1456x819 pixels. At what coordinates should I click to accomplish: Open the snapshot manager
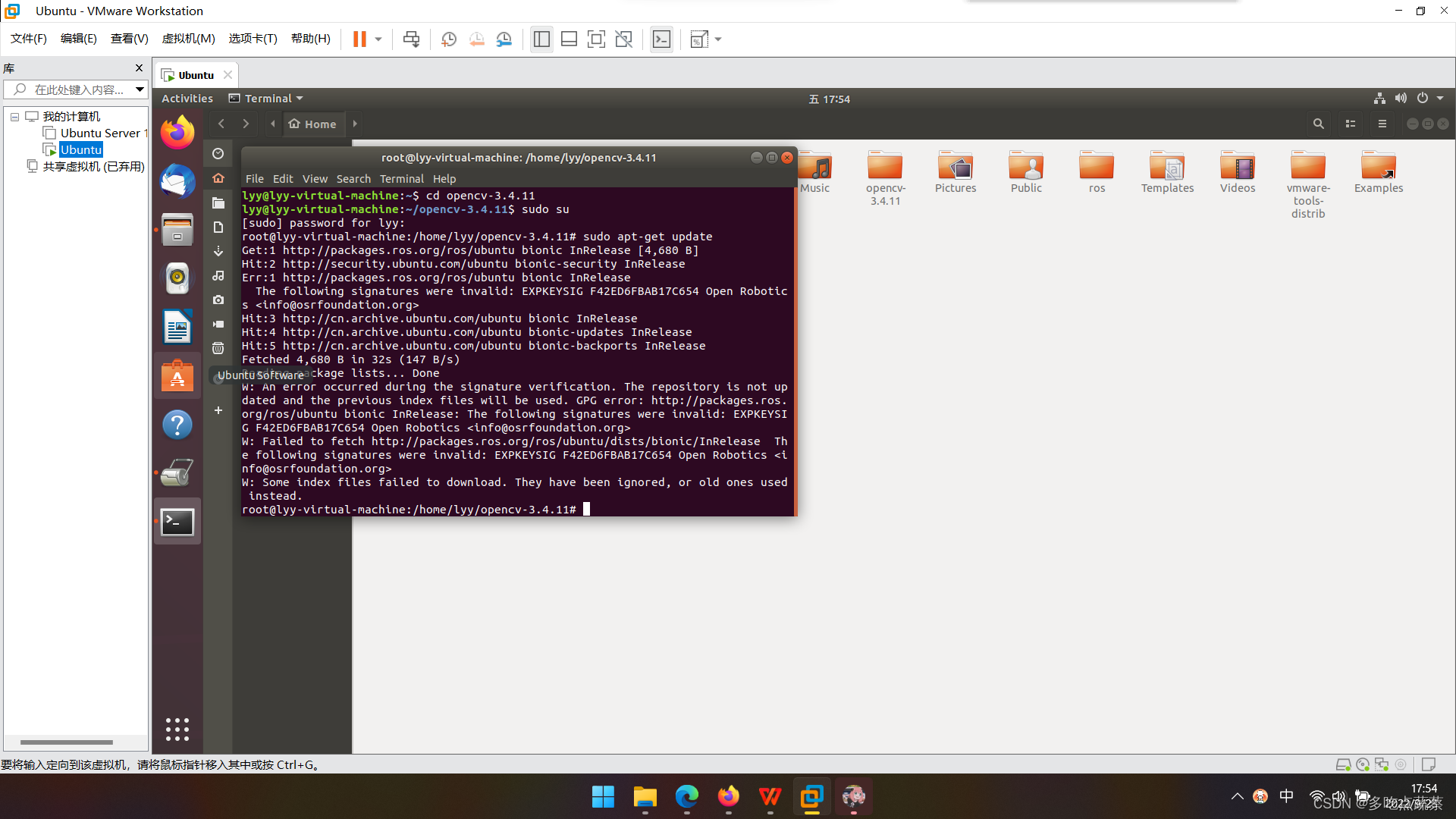pyautogui.click(x=504, y=39)
